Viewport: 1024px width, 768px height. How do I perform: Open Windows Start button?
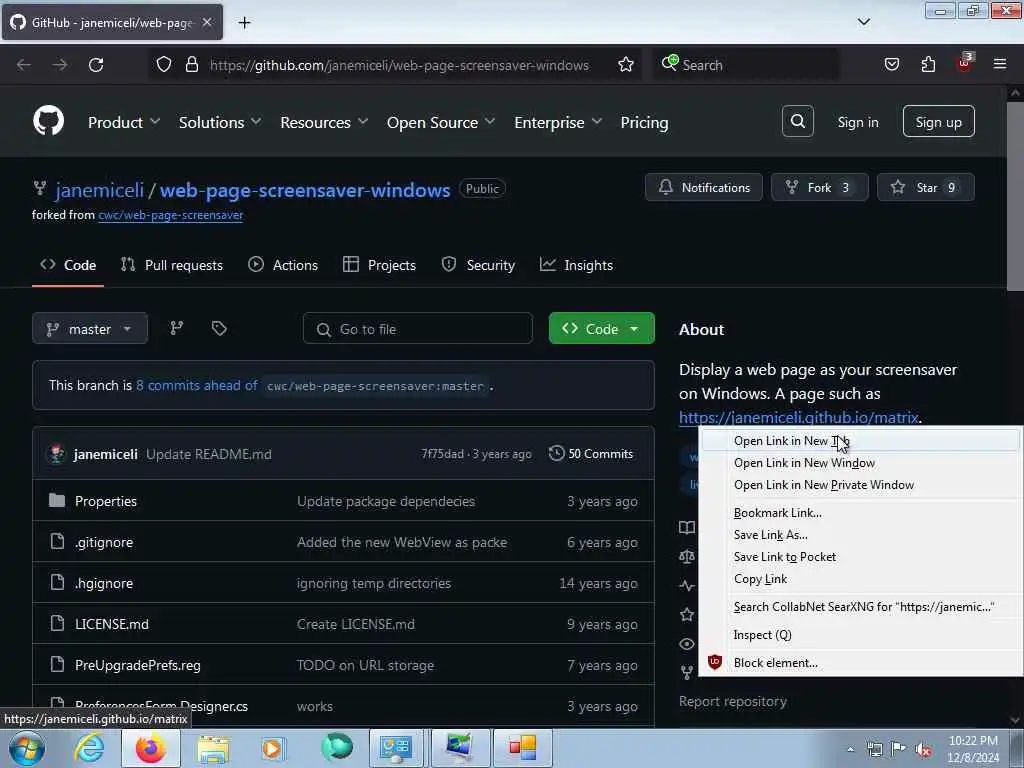click(x=27, y=748)
